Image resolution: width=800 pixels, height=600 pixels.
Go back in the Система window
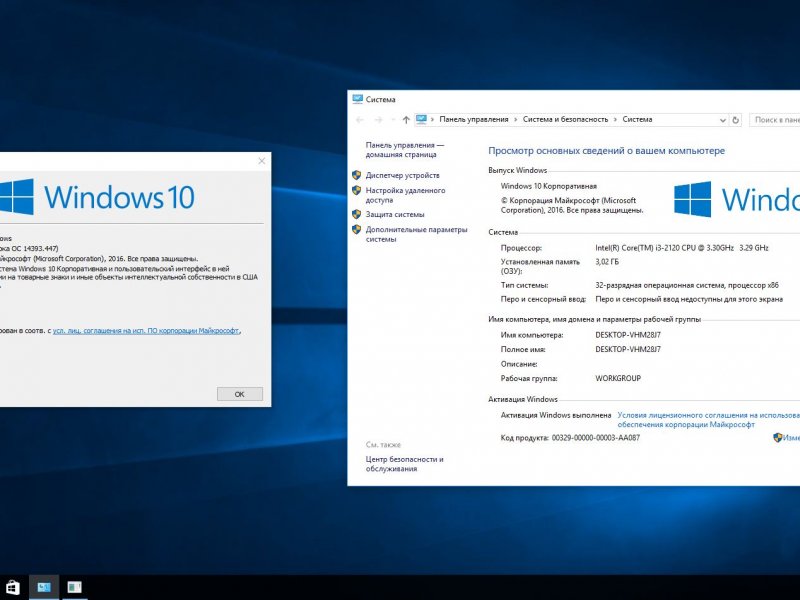[x=360, y=120]
